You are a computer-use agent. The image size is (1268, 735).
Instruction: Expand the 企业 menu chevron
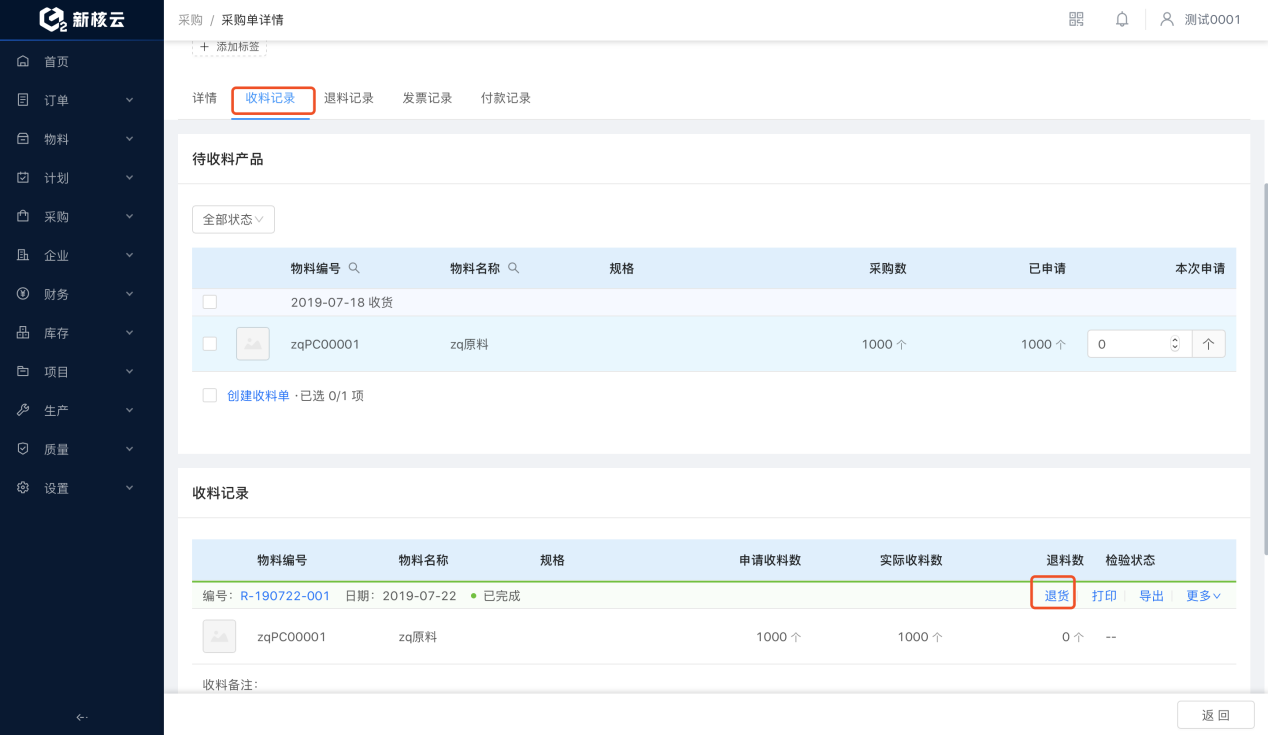130,256
